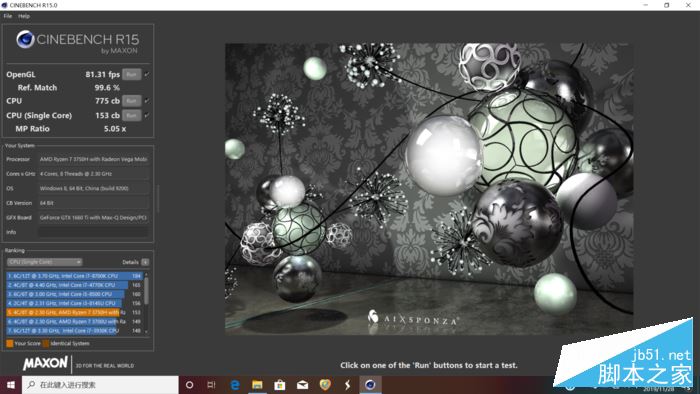Run the CPU multi-core benchmark

tap(131, 101)
